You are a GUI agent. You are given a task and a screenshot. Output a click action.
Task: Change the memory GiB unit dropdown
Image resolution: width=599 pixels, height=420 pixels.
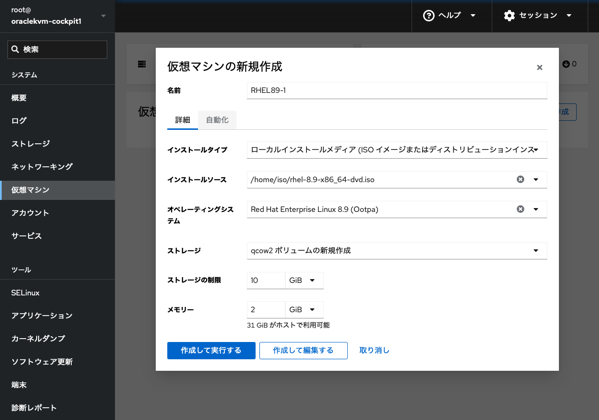coord(304,310)
